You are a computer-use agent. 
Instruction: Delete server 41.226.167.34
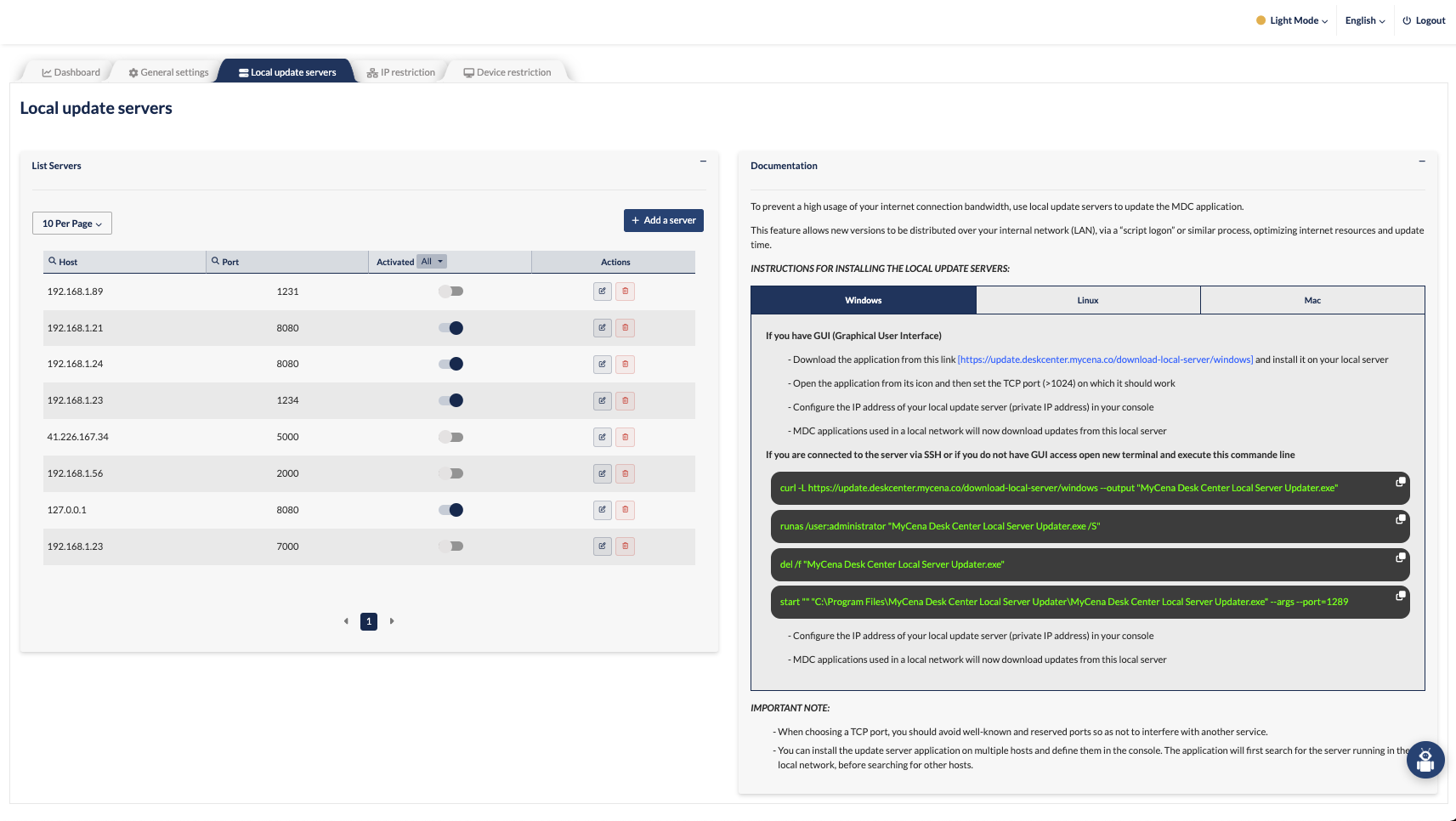point(626,438)
